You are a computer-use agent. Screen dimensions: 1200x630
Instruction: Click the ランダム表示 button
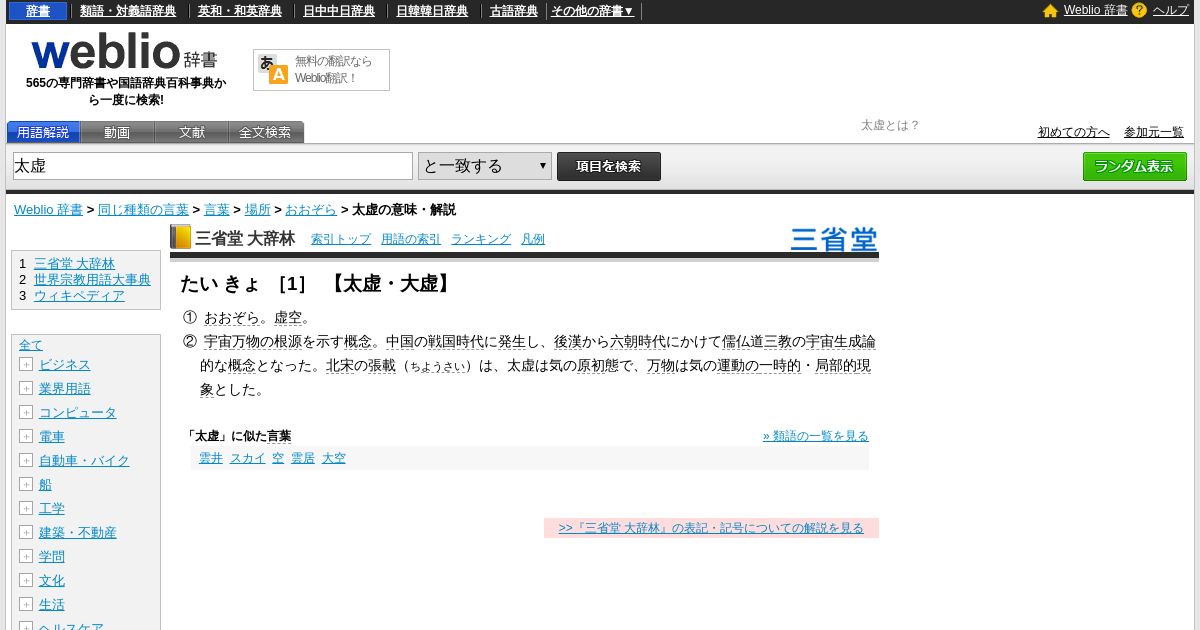point(1135,166)
